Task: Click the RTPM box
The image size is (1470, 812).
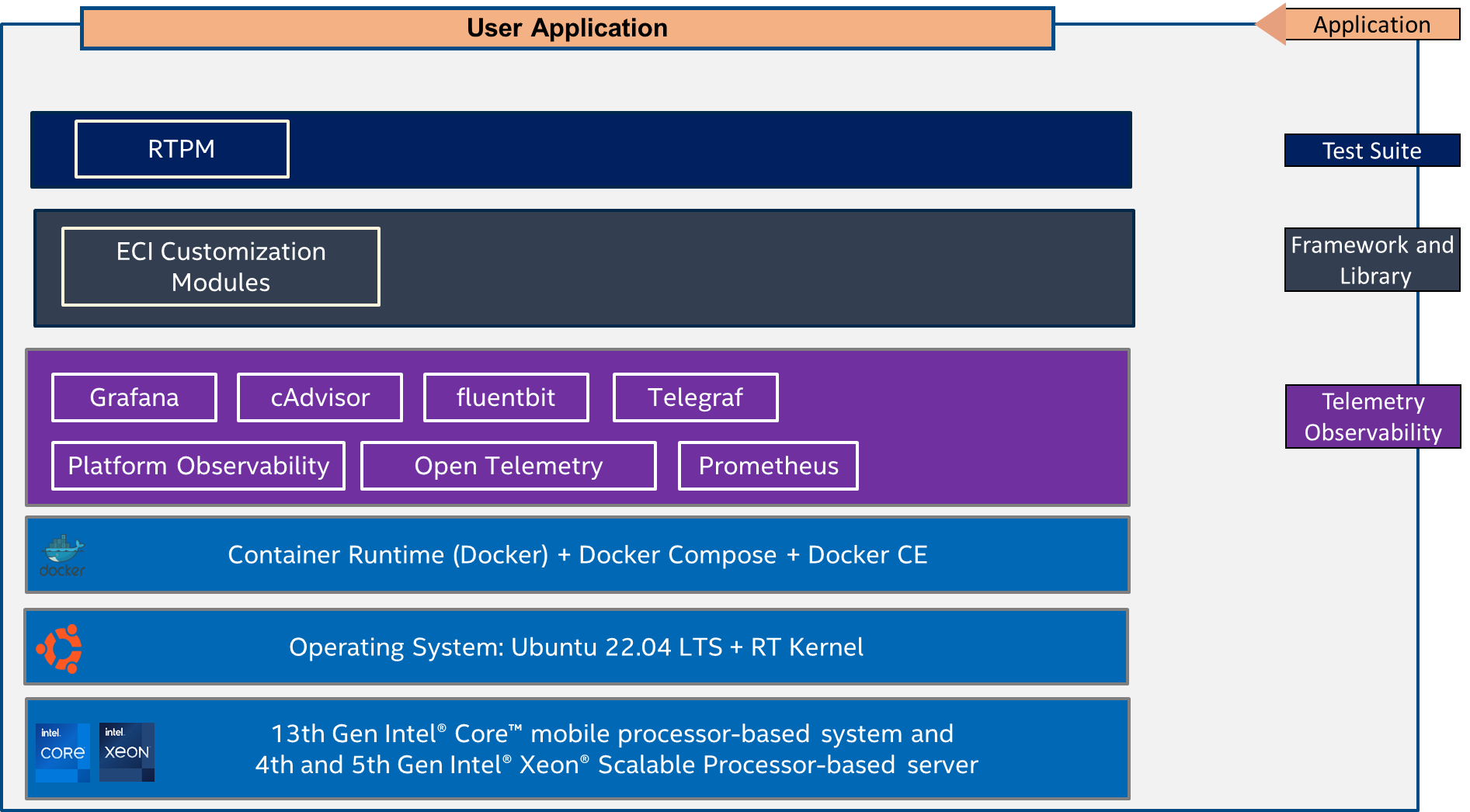Action: 182,149
